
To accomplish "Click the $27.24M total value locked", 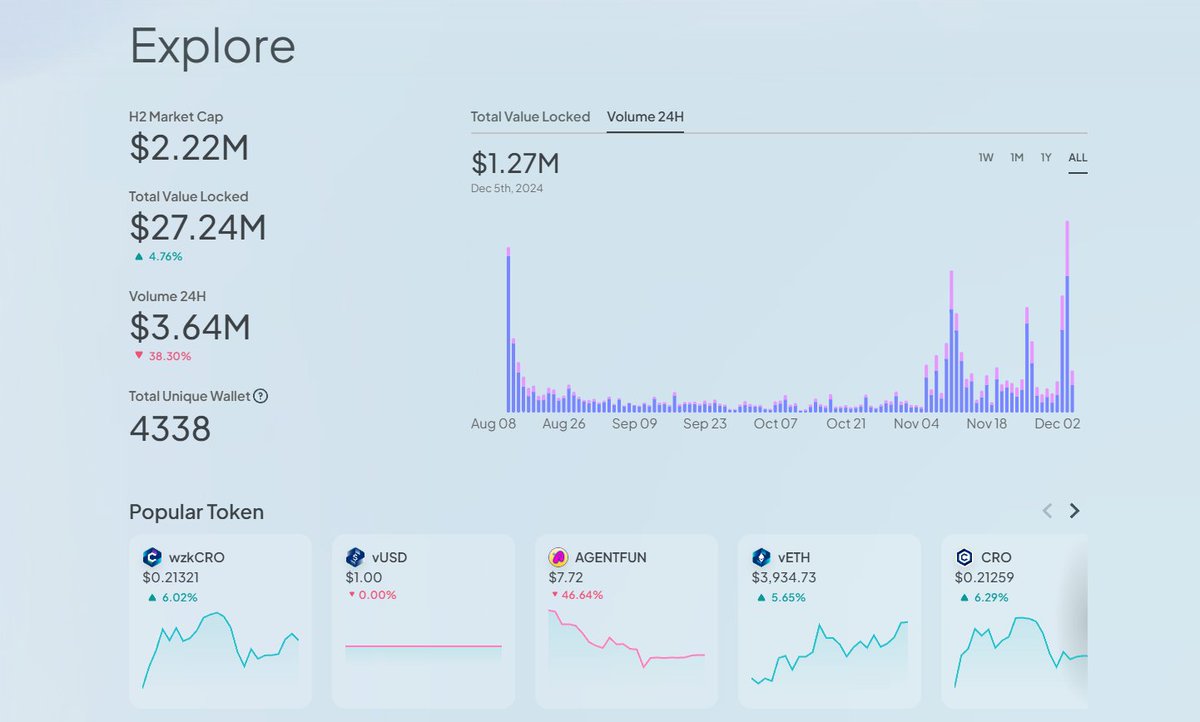I will pyautogui.click(x=198, y=228).
